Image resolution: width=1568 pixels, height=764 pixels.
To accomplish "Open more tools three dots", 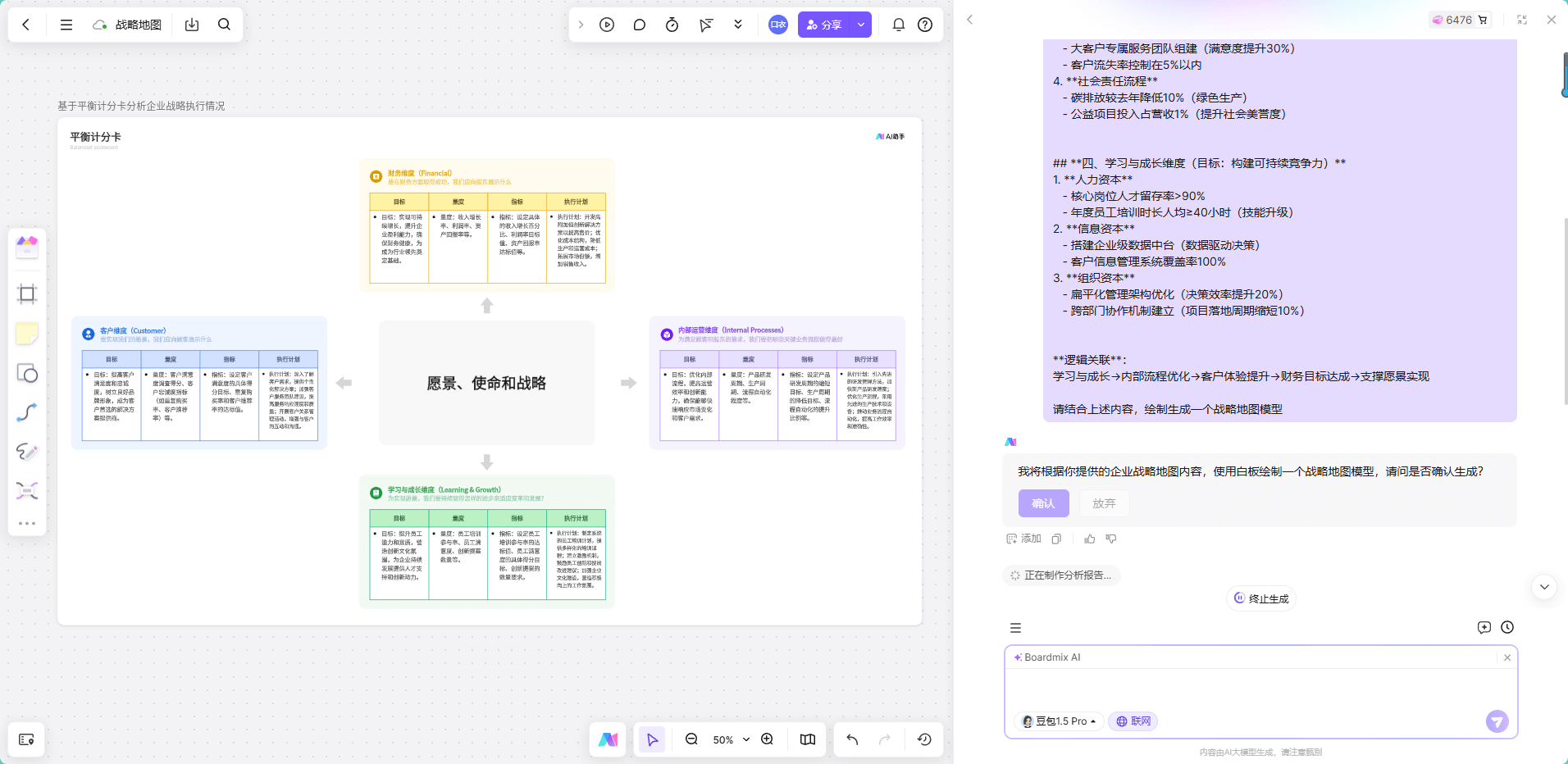I will click(x=27, y=523).
